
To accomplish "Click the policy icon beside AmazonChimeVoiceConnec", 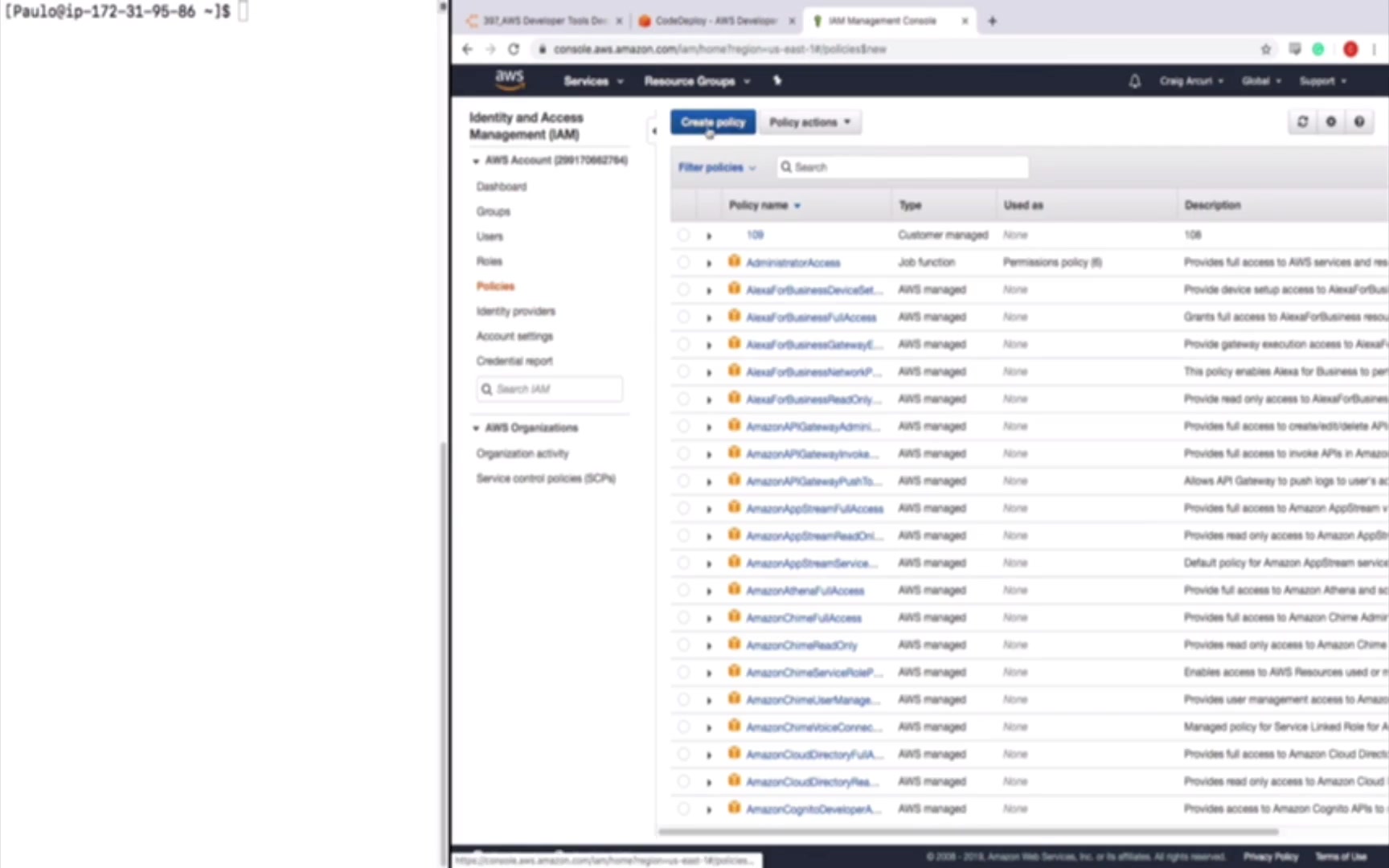I will (x=734, y=726).
